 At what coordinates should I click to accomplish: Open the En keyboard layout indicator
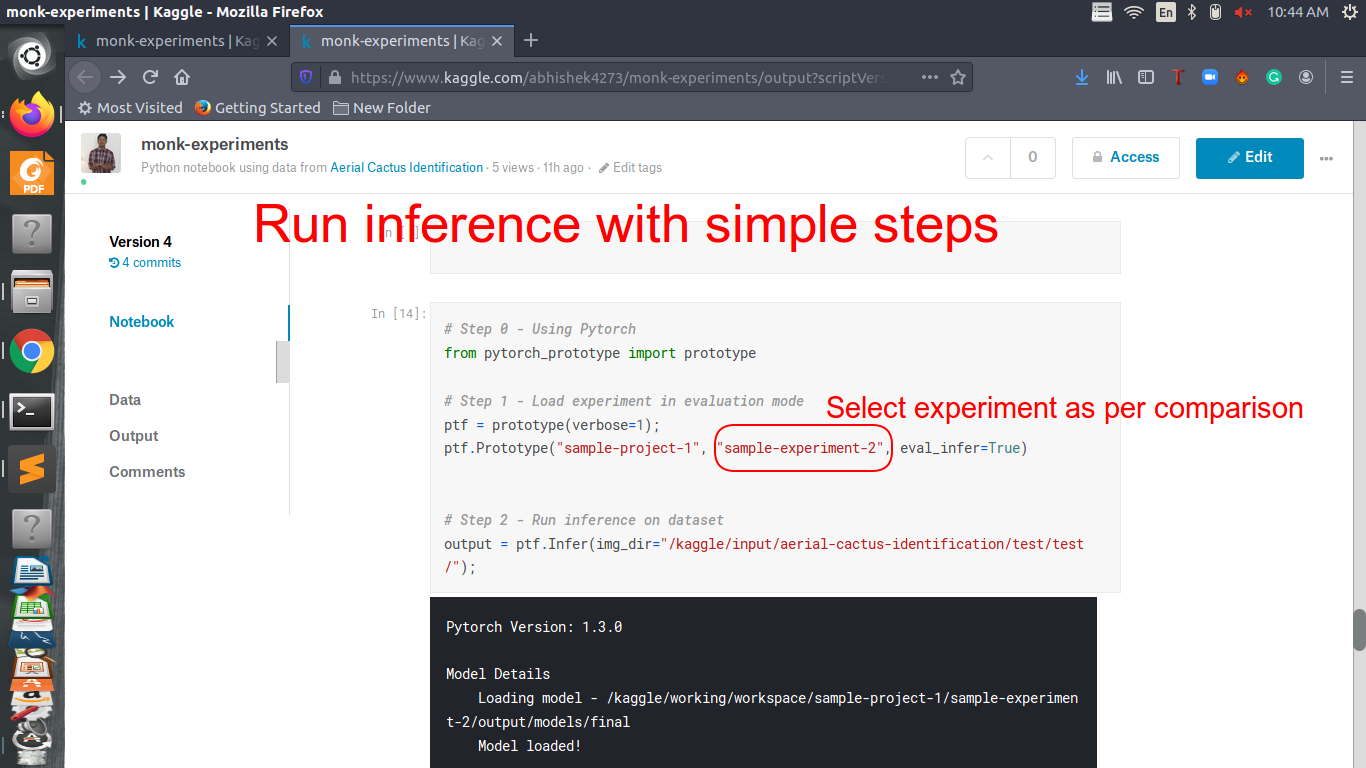[x=1165, y=12]
